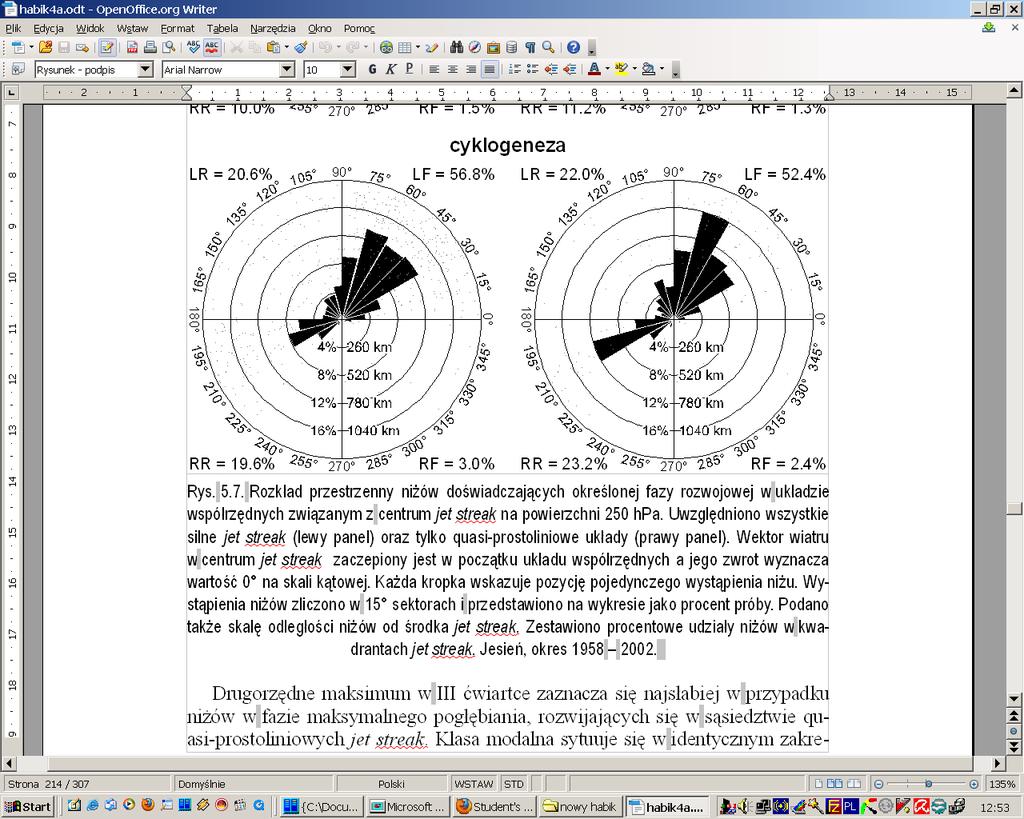Create a new document via the New icon

[x=18, y=47]
